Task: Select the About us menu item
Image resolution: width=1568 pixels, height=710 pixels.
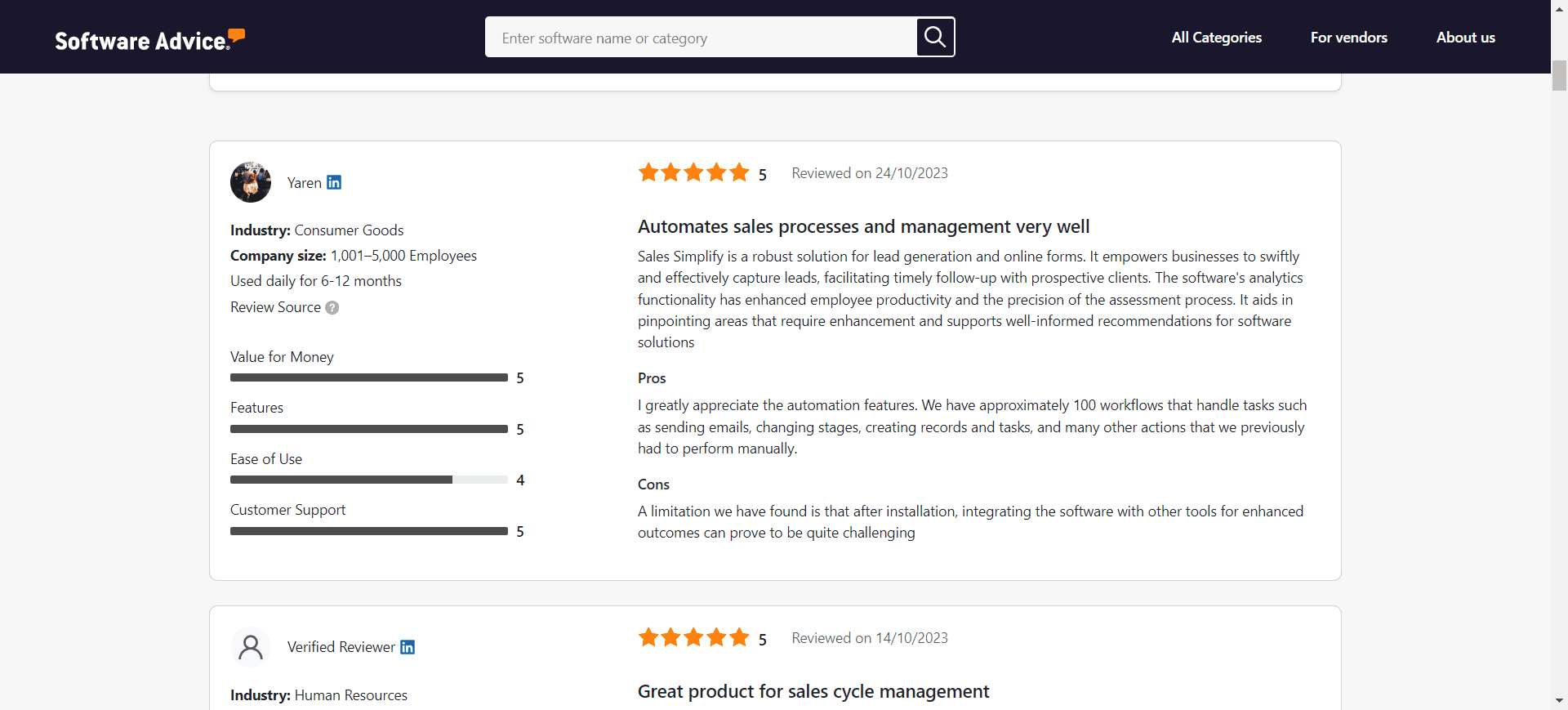Action: pyautogui.click(x=1465, y=38)
